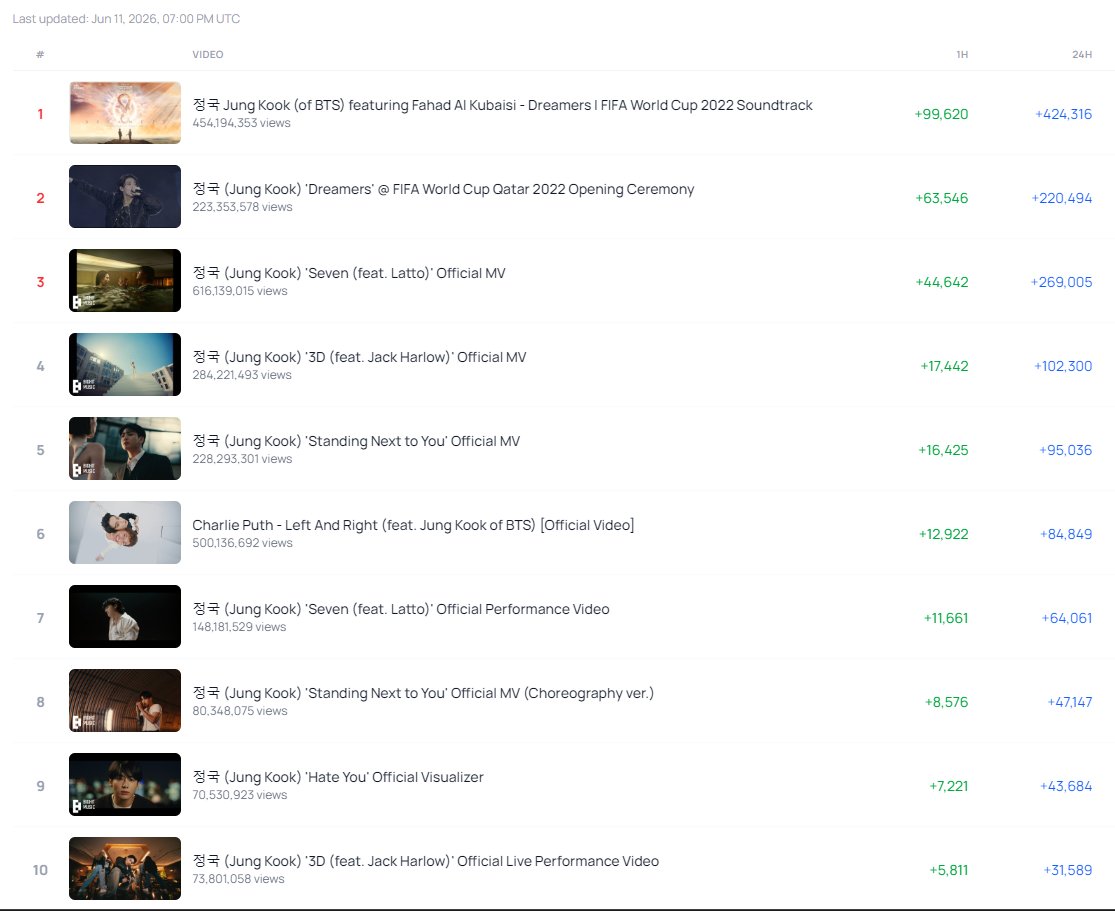Click the 1H value '+12,922'
Viewport: 1115px width, 911px height.
click(944, 533)
